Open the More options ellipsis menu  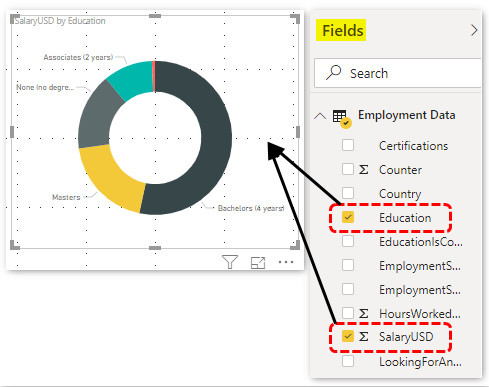(x=286, y=262)
